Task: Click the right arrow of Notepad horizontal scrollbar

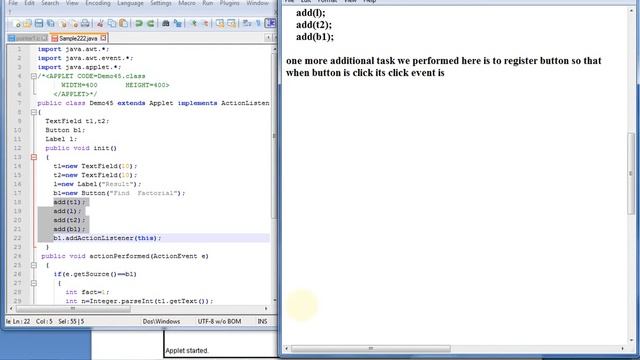Action: point(622,349)
